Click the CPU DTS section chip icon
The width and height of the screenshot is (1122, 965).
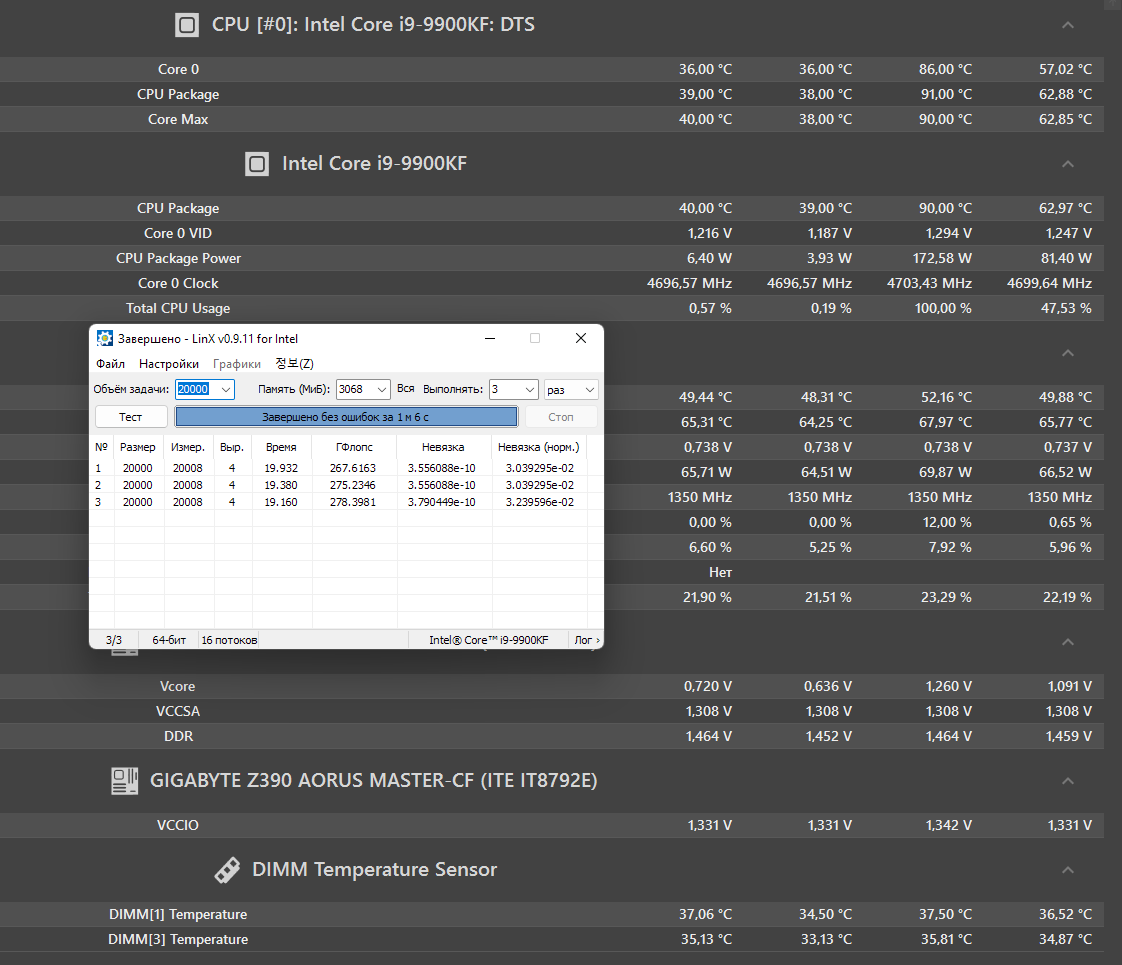(x=187, y=25)
